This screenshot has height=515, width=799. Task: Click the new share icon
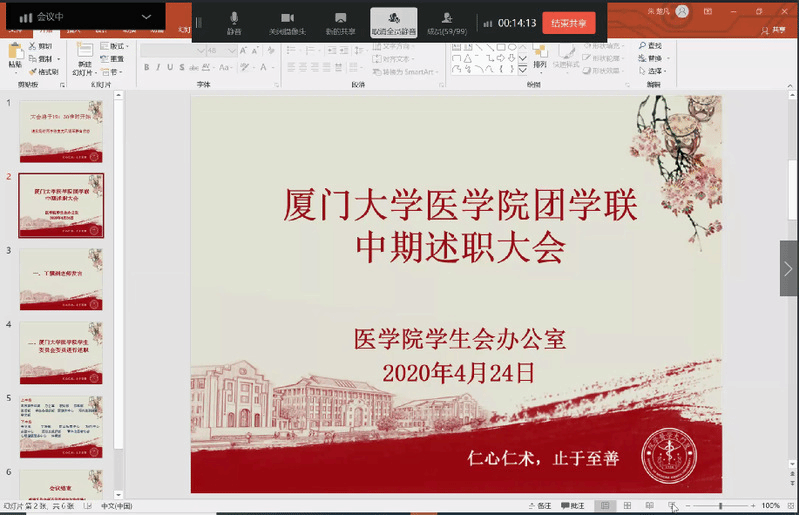[340, 22]
